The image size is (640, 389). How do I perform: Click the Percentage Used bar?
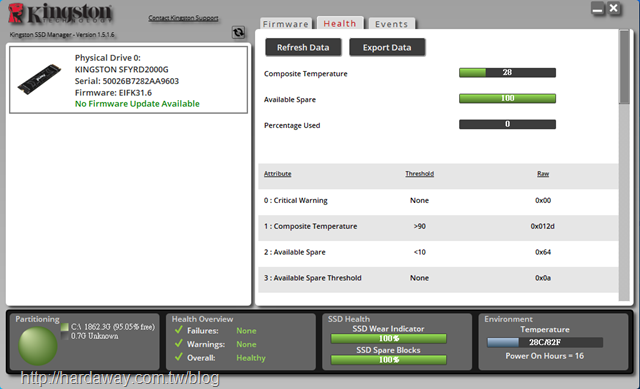point(507,124)
